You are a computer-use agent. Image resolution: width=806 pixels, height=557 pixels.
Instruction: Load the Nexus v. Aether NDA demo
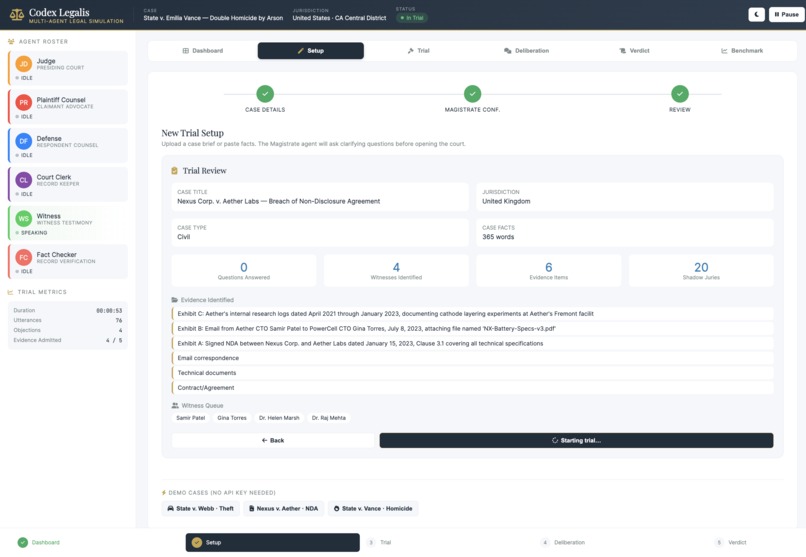pos(283,508)
